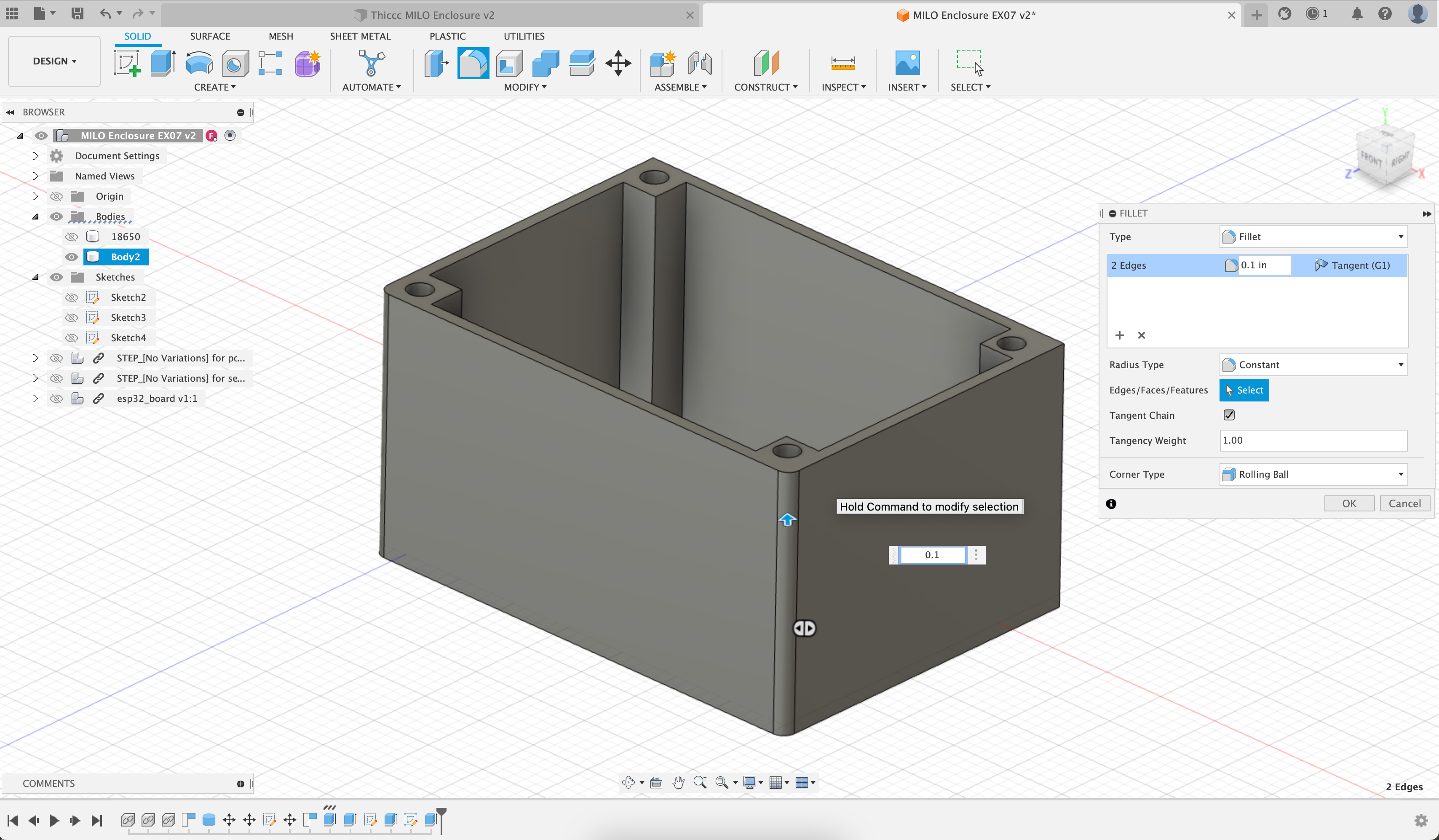Switch to the SURFACE tab

tap(210, 36)
